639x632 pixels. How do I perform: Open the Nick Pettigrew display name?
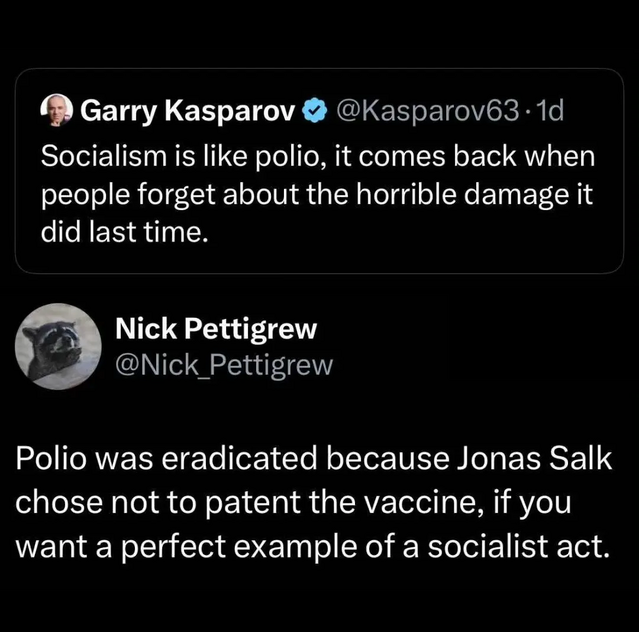[216, 331]
